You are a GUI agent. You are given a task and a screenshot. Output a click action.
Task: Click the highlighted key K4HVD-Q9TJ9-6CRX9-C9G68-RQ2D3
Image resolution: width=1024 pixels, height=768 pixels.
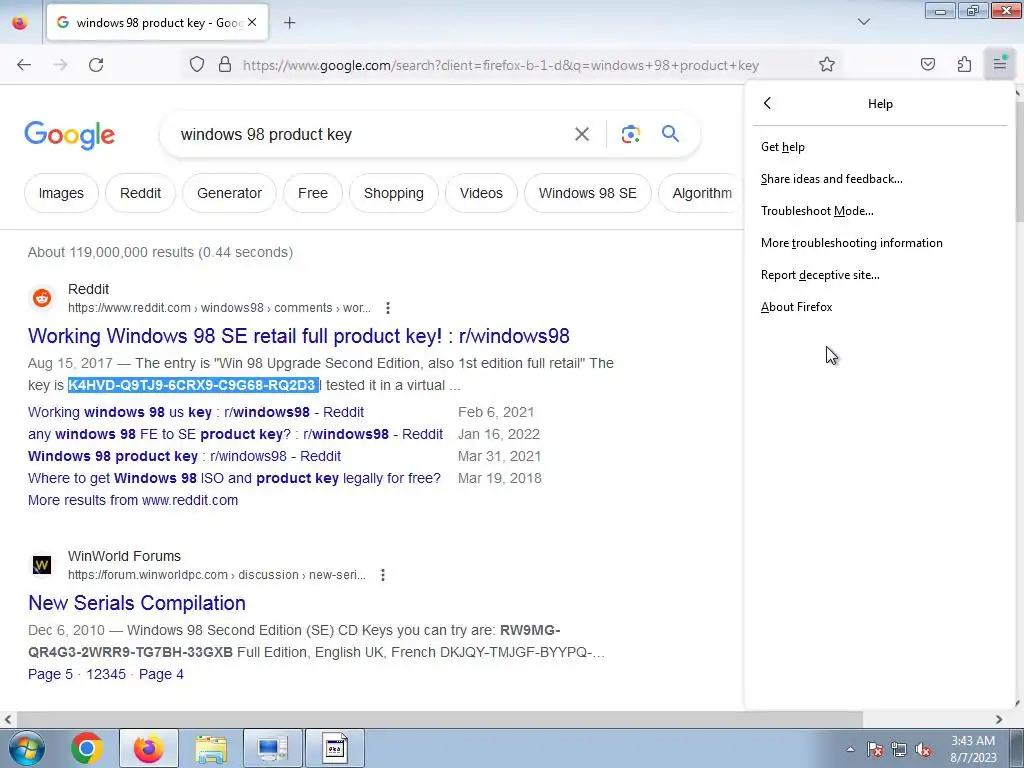[193, 385]
